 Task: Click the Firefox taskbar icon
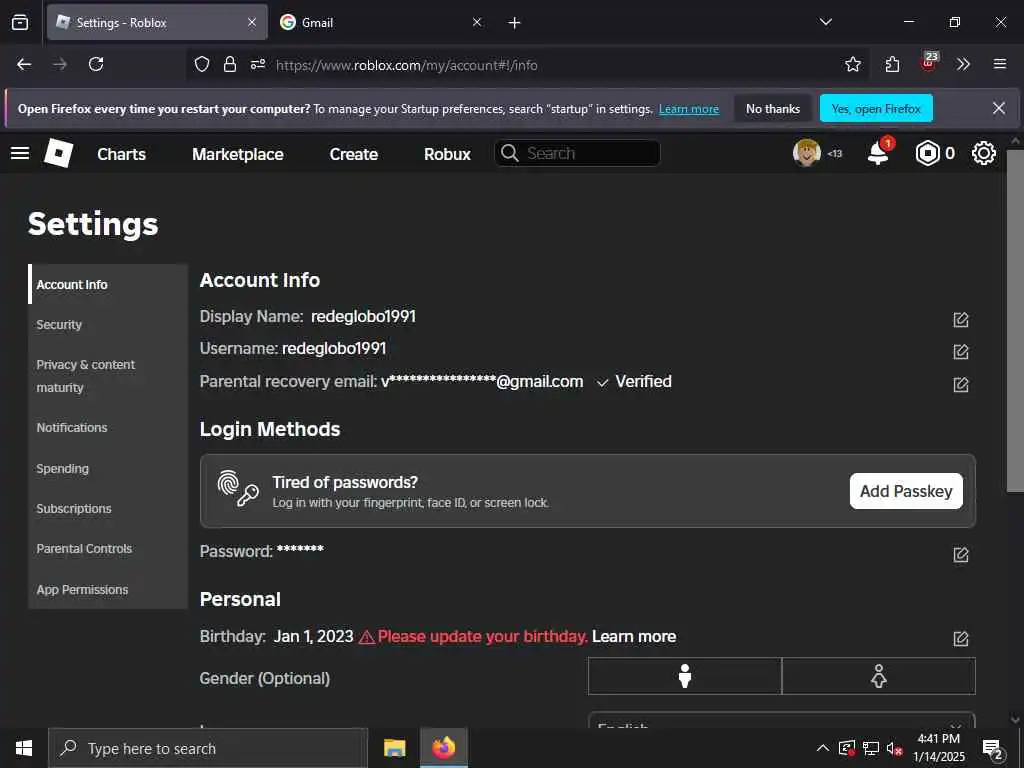point(443,748)
